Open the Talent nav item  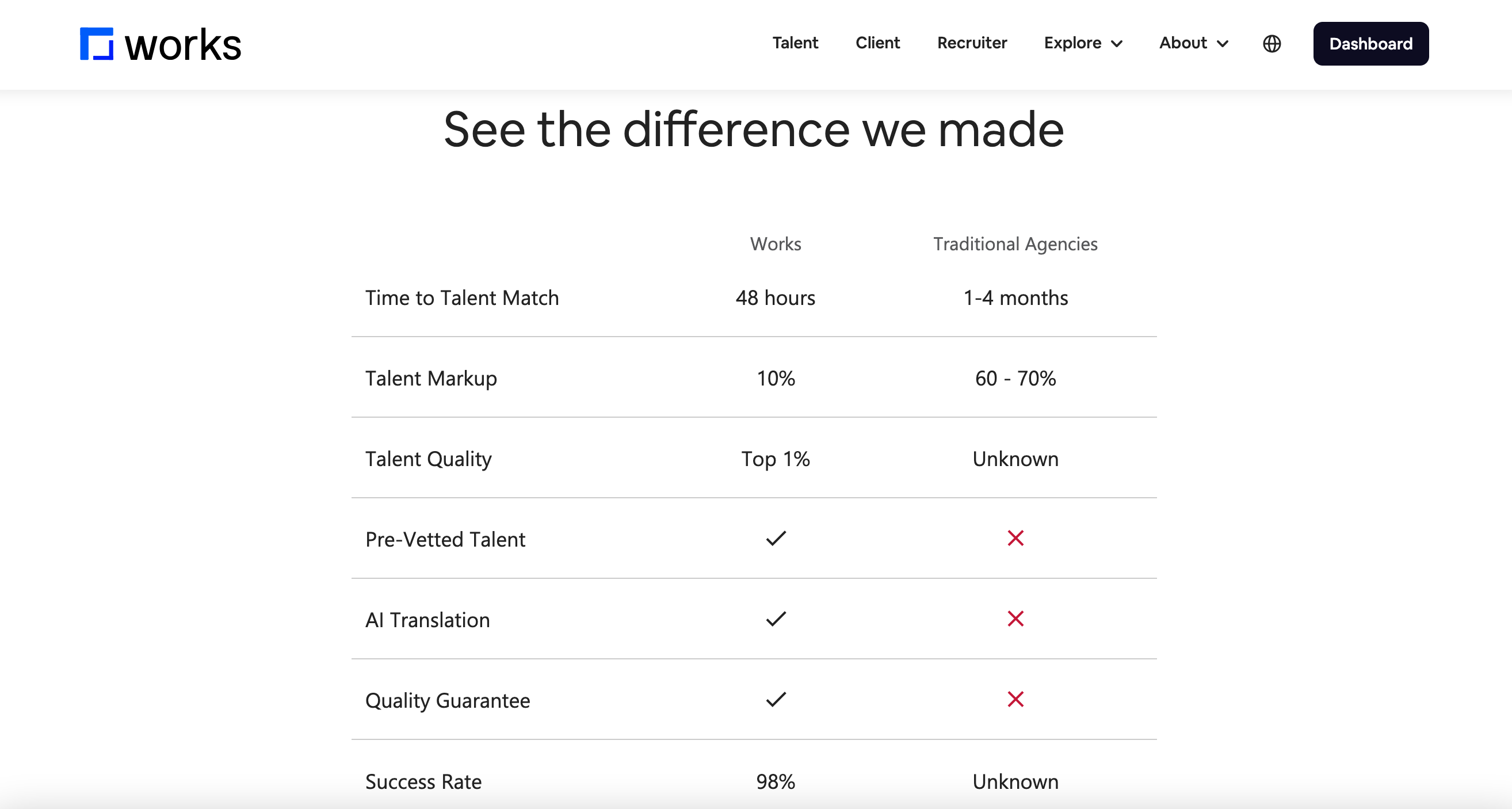795,43
